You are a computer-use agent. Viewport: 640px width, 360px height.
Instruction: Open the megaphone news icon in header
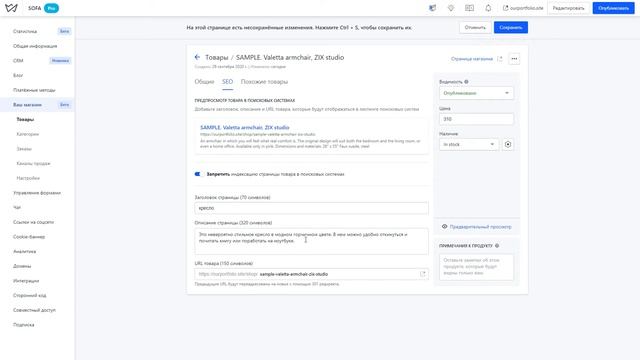click(432, 8)
